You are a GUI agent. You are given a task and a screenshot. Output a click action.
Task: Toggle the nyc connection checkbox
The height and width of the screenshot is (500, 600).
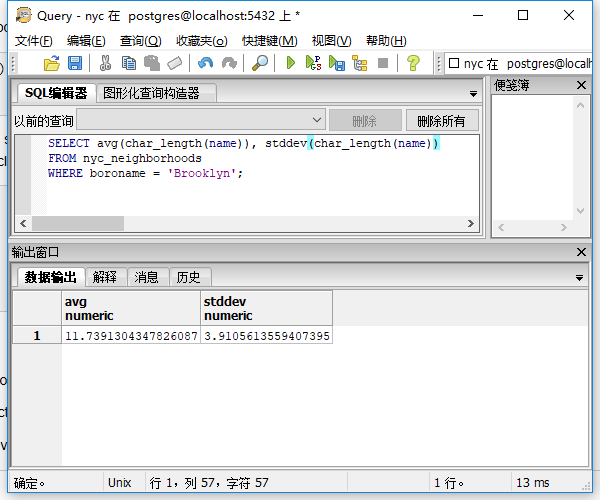(454, 63)
